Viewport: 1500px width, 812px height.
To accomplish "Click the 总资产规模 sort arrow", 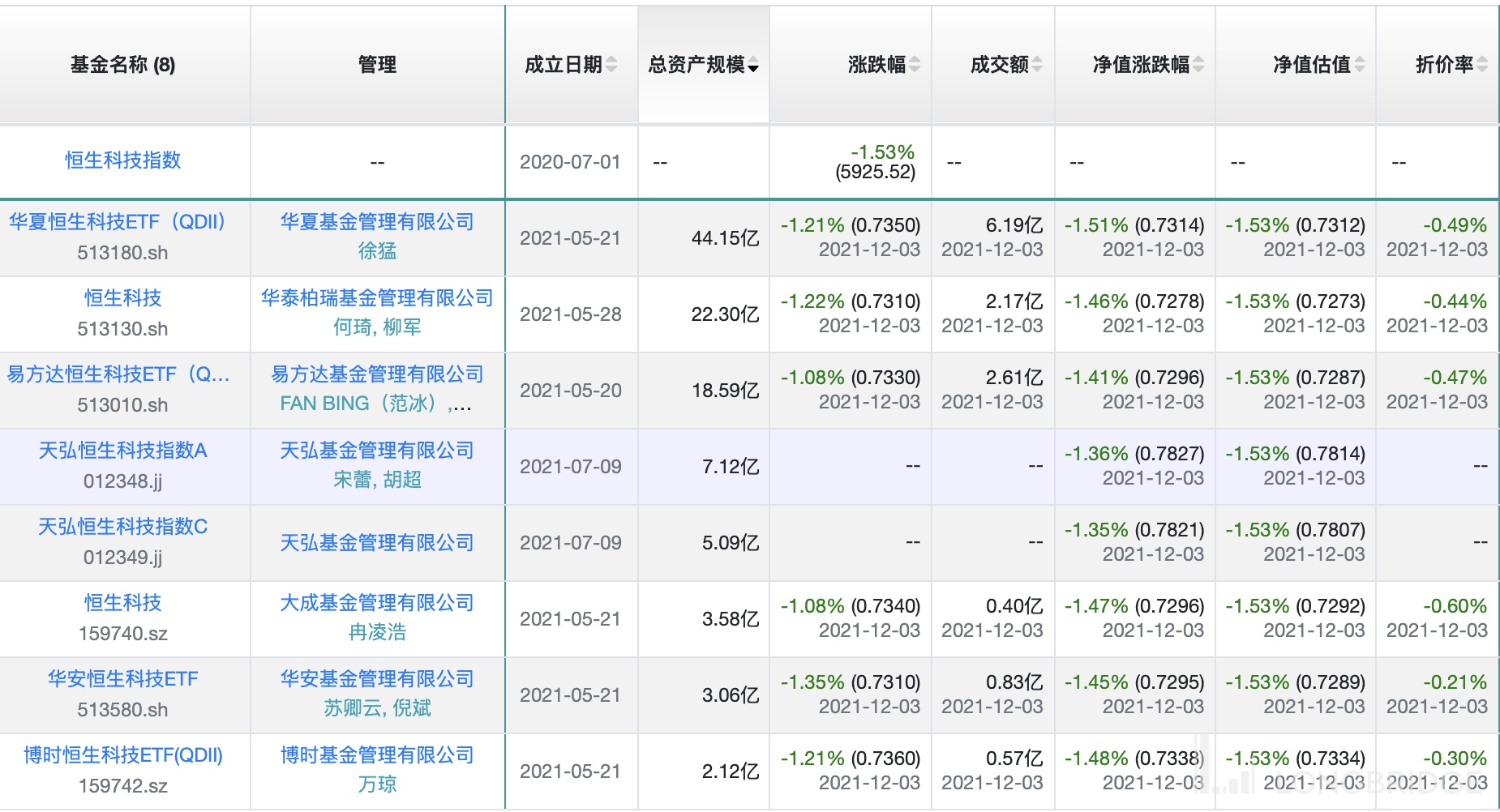I will pyautogui.click(x=753, y=66).
